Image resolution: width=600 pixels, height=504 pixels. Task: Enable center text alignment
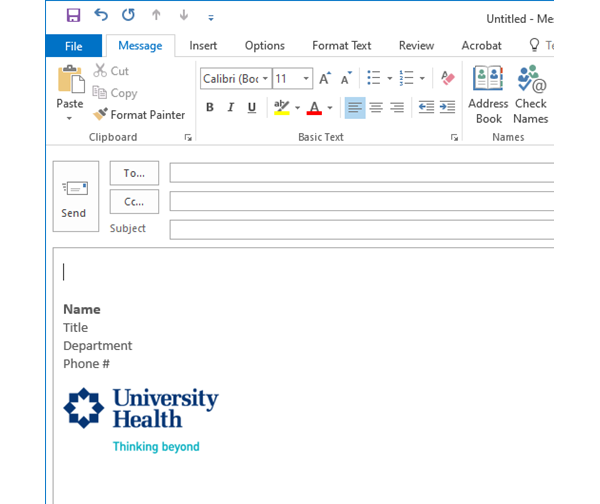pos(376,108)
